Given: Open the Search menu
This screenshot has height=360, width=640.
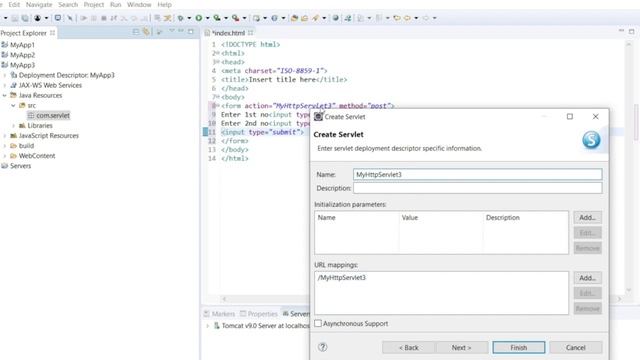Looking at the screenshot, I should click(x=68, y=5).
